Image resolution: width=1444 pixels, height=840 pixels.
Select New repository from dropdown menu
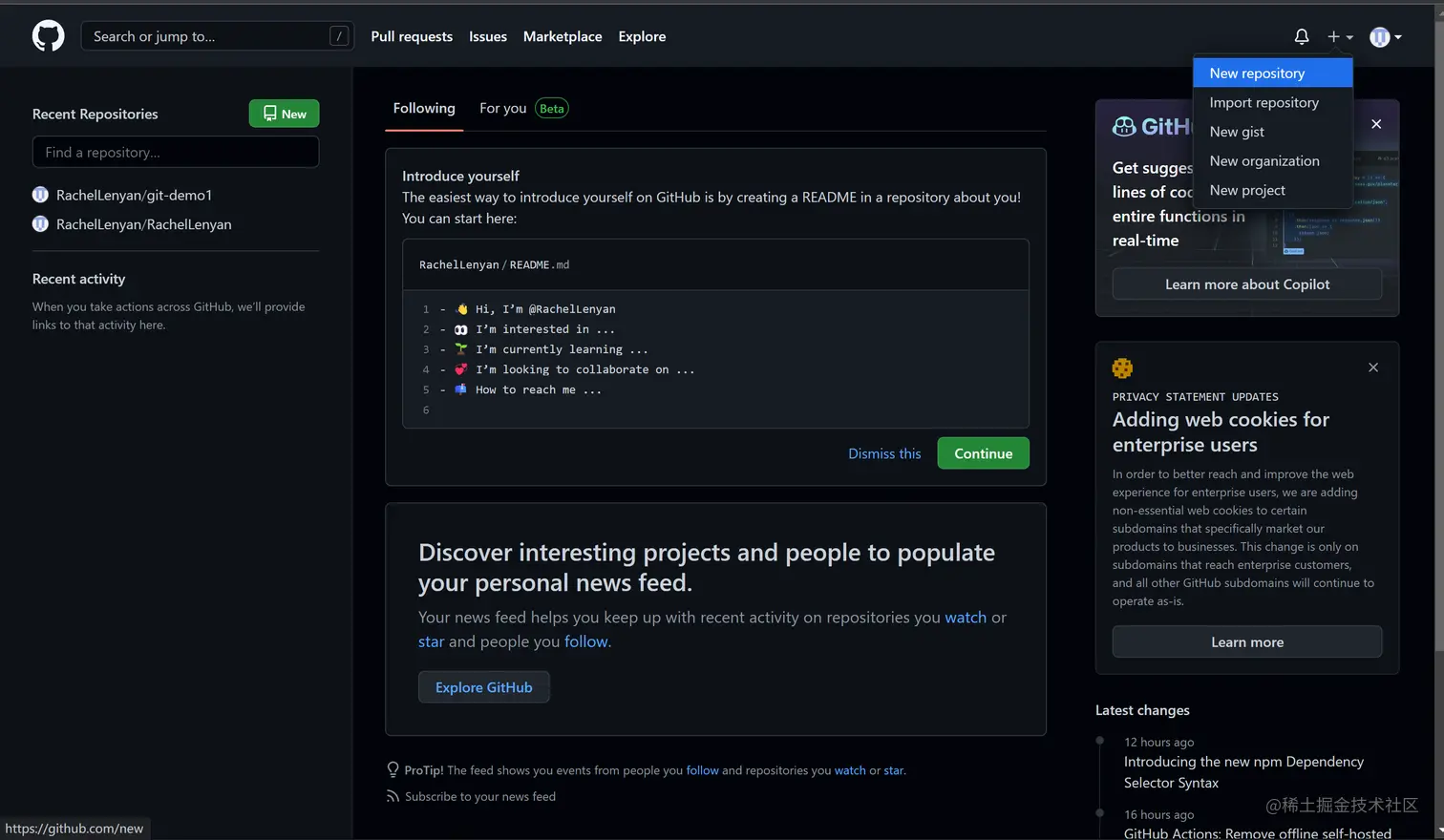point(1272,73)
